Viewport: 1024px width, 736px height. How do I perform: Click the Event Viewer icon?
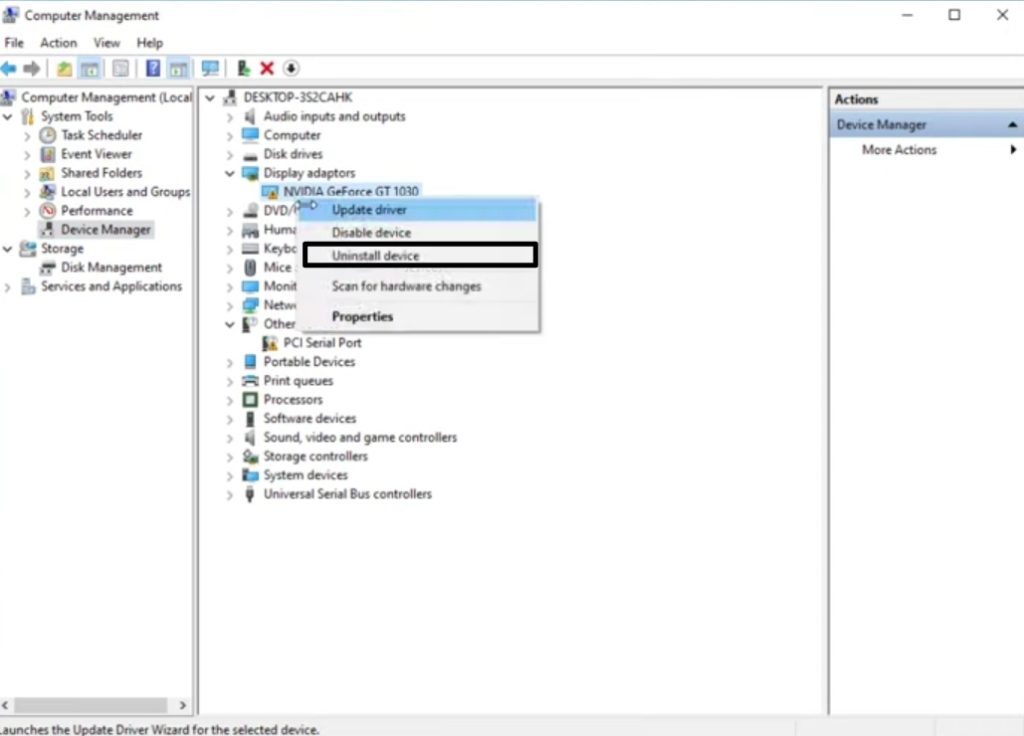point(48,154)
